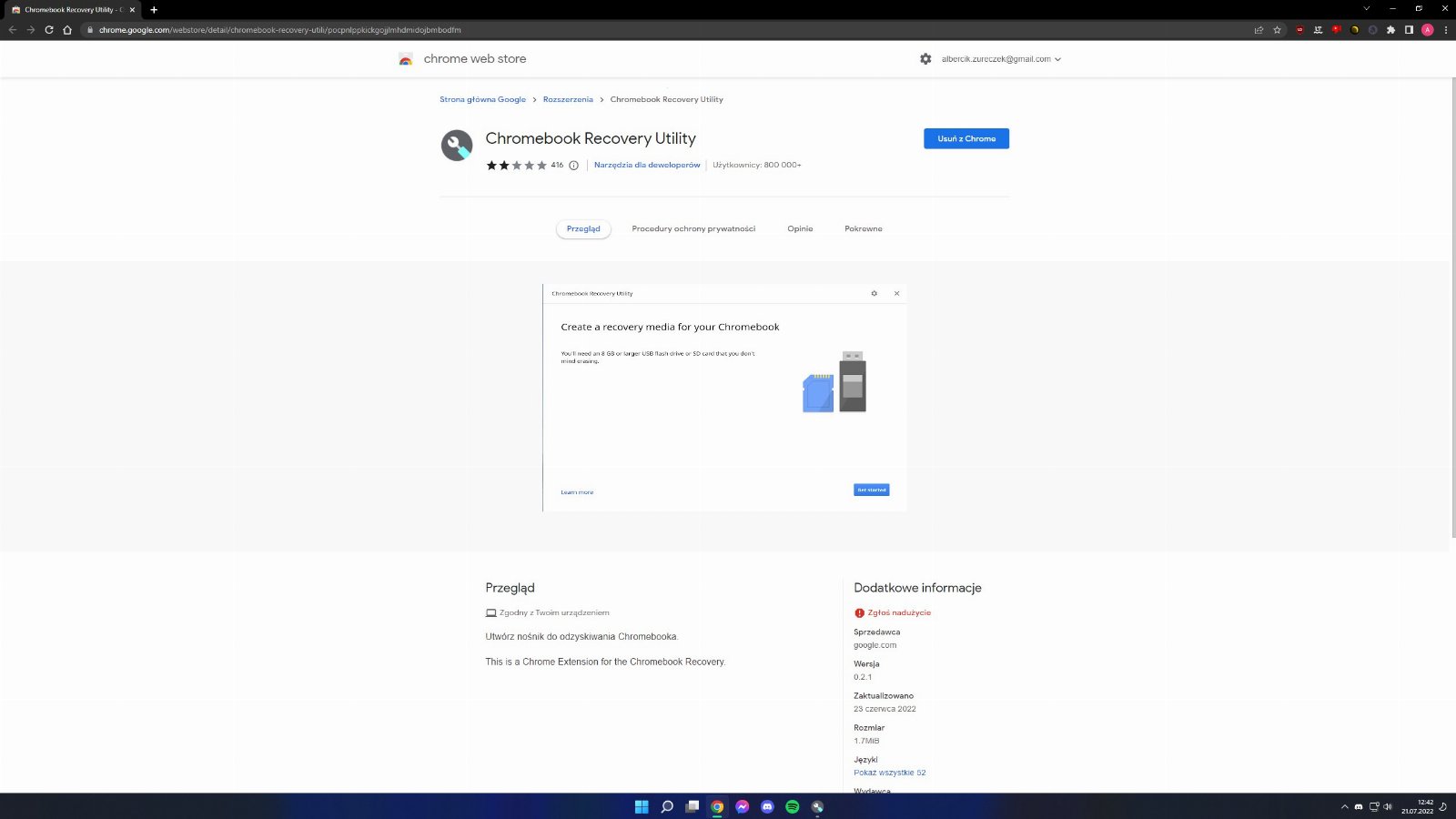1456x819 pixels.
Task: Open the Procedury ochrony prywatności tab
Action: (693, 229)
